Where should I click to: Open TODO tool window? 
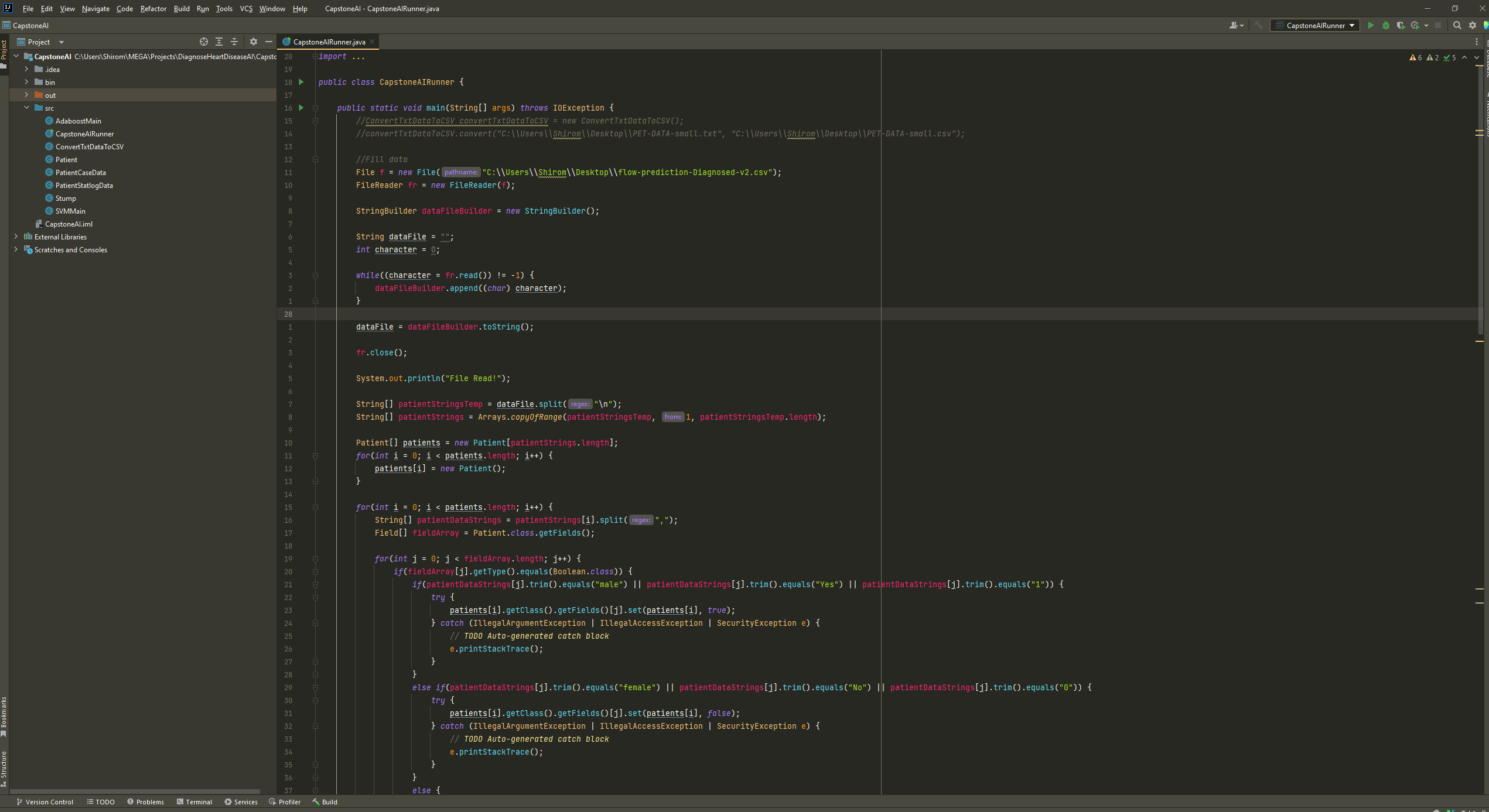pos(101,802)
